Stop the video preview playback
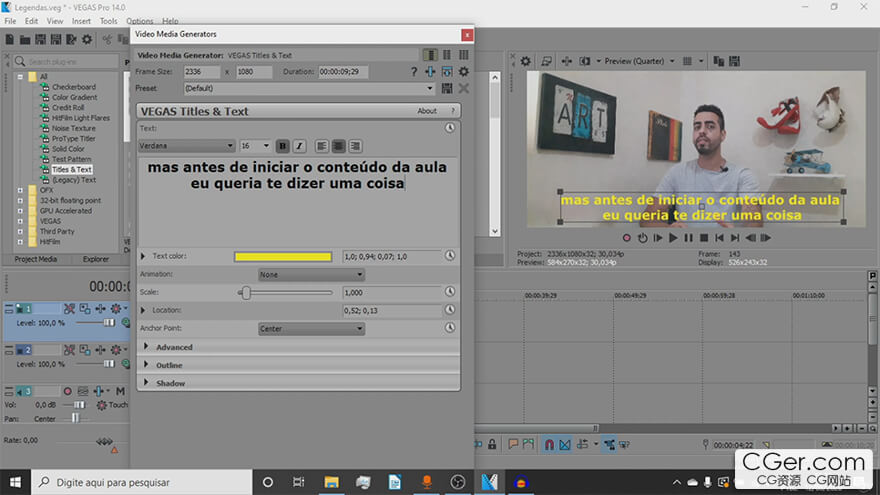Screen dimensions: 880x495 pos(704,238)
